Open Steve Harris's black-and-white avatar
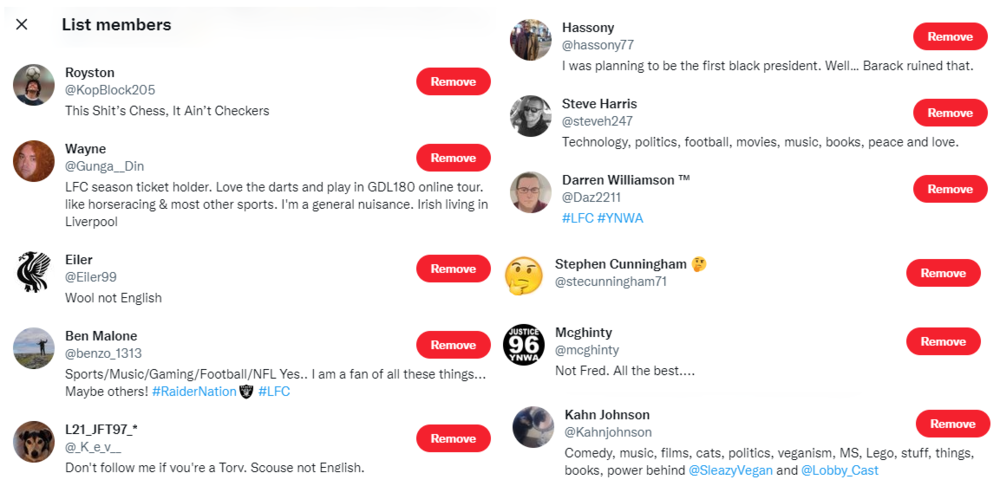Screen dimensions: 1000x486 (x=531, y=116)
